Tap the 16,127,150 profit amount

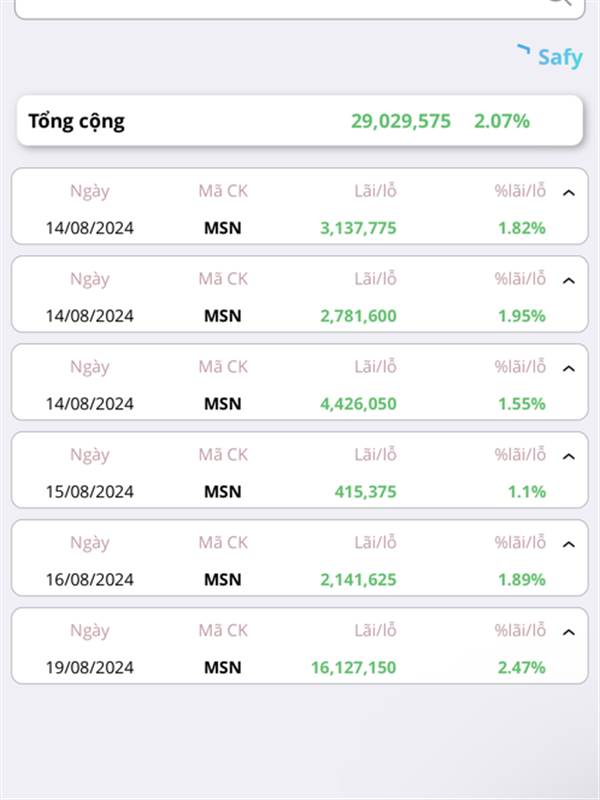point(354,667)
